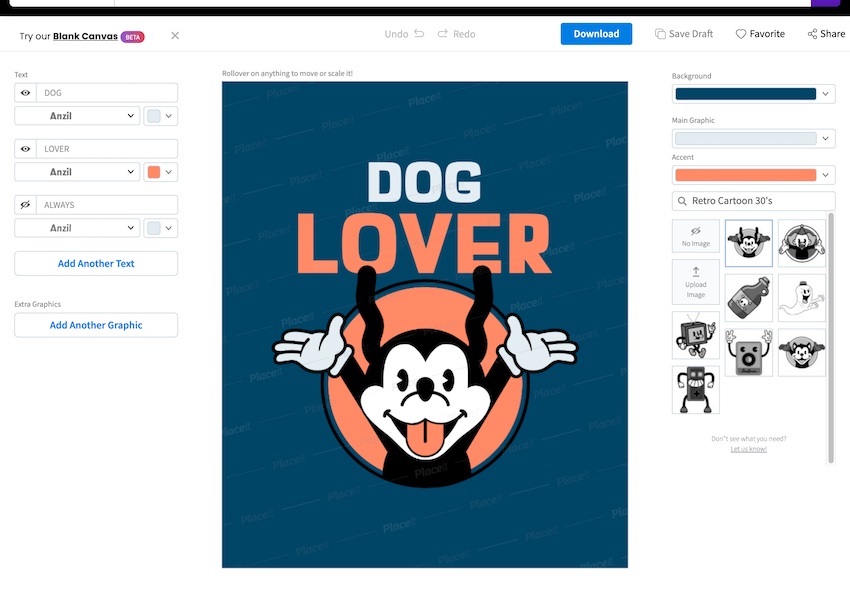Select cartoon ghost graphic
850x594 pixels.
point(802,298)
